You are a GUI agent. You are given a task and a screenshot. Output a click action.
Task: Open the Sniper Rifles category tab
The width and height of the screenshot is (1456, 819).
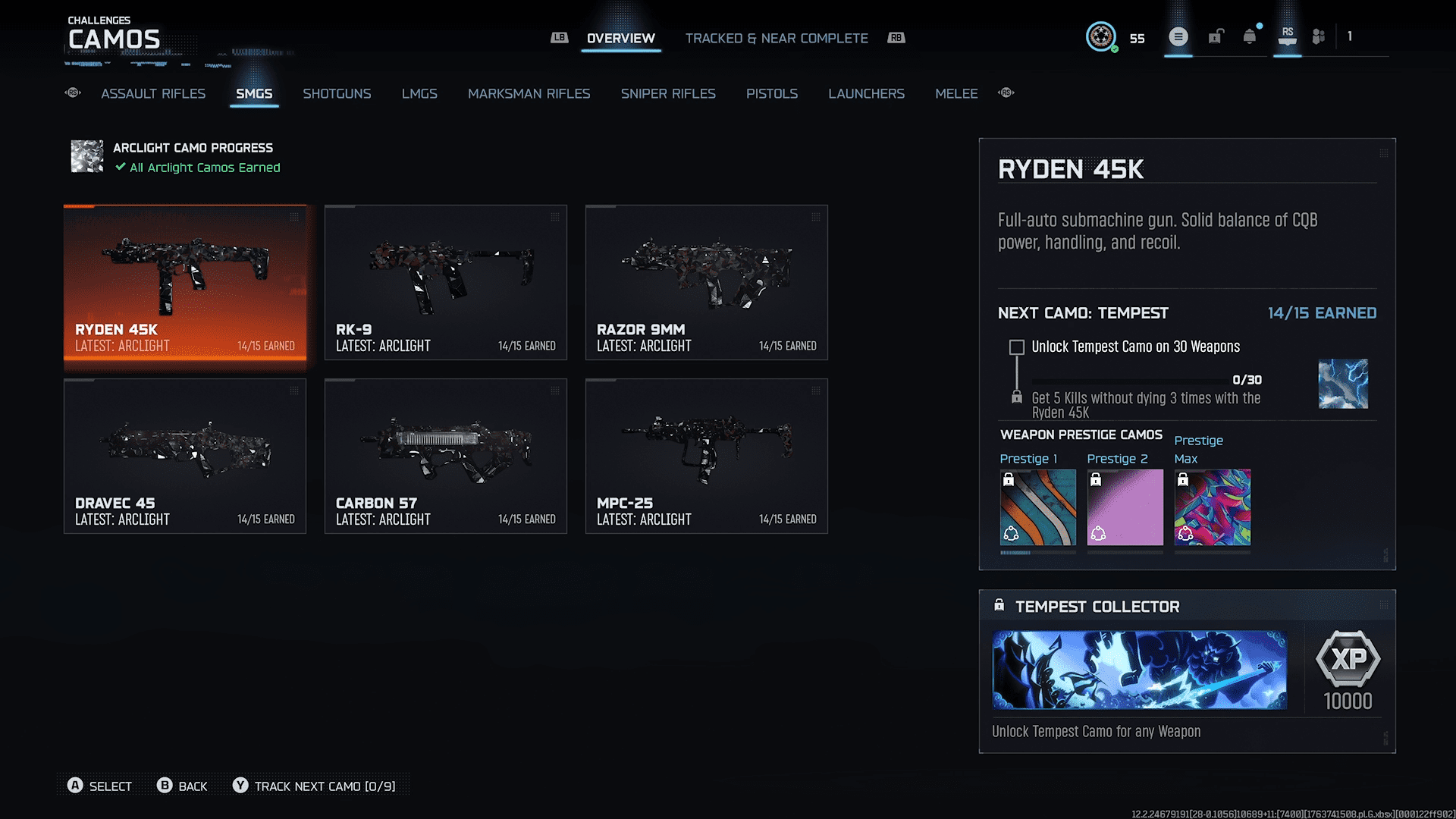pos(668,93)
